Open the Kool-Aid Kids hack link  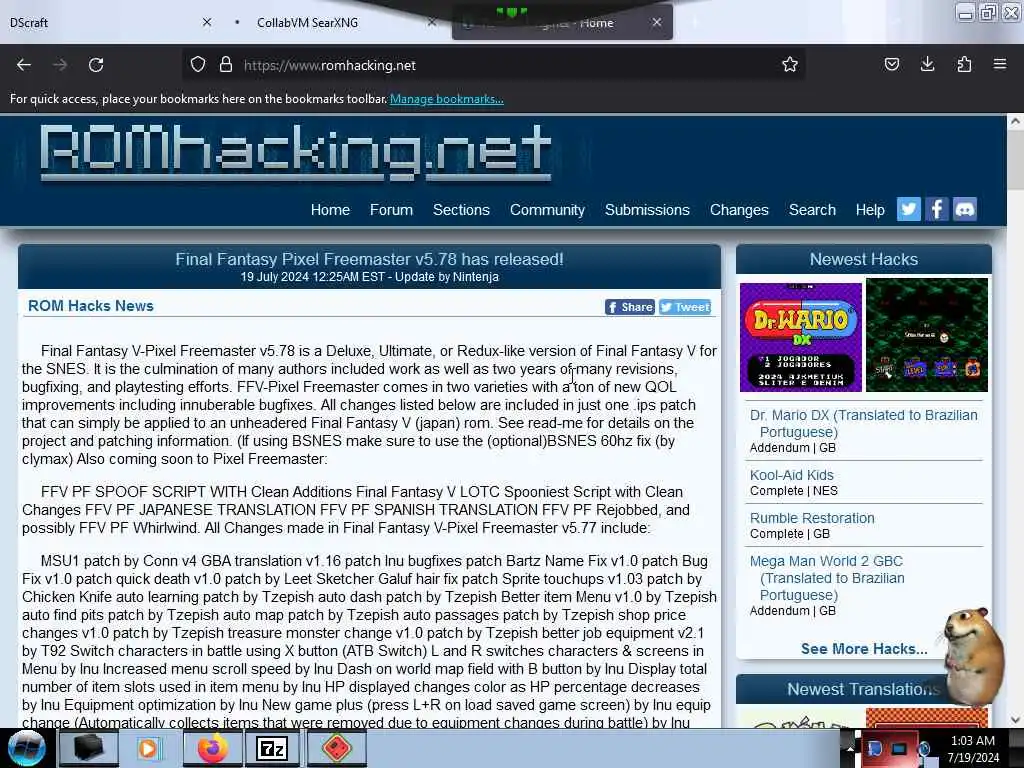(x=792, y=475)
